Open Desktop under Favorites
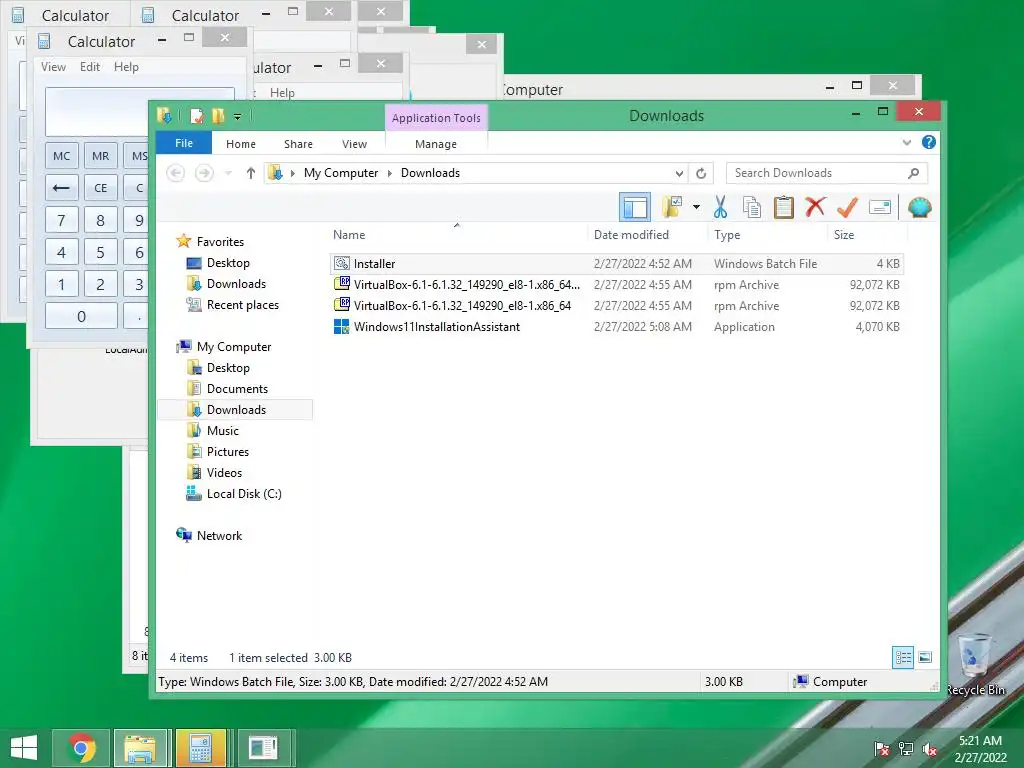 click(x=228, y=263)
